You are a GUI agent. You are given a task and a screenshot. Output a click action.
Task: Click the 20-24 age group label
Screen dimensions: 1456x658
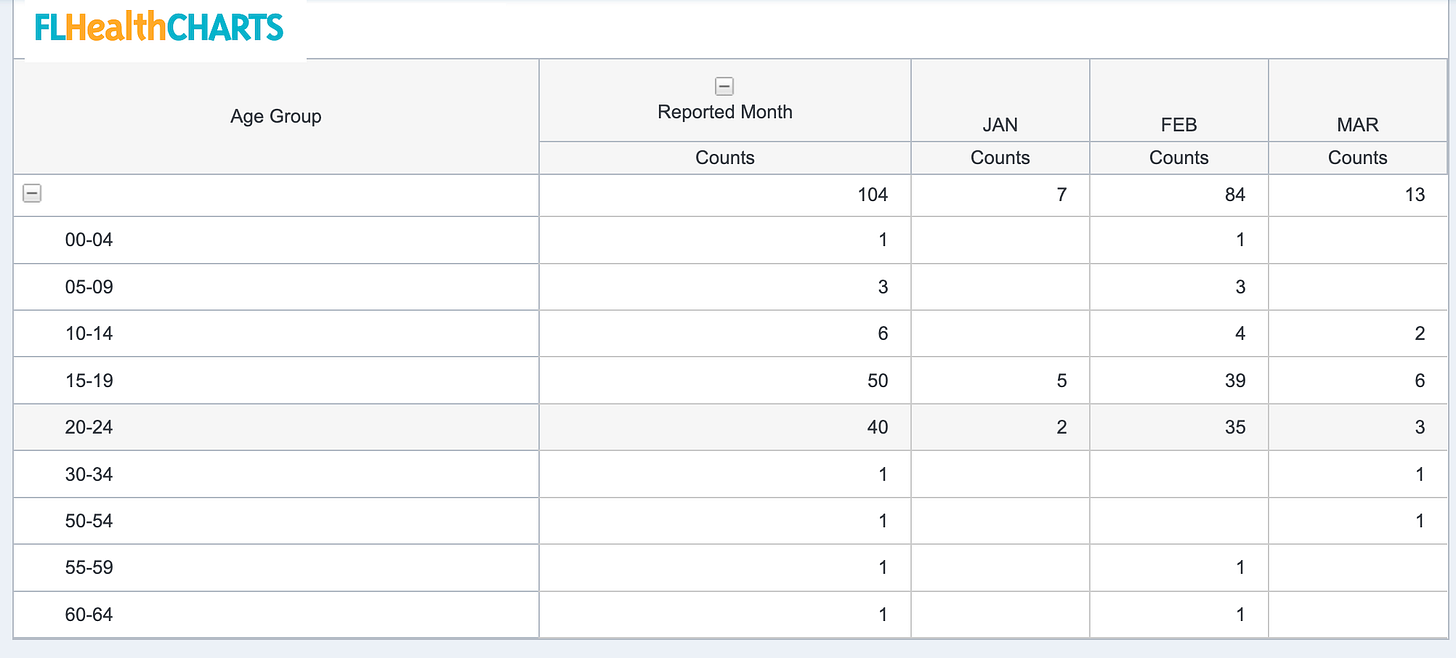(x=91, y=427)
